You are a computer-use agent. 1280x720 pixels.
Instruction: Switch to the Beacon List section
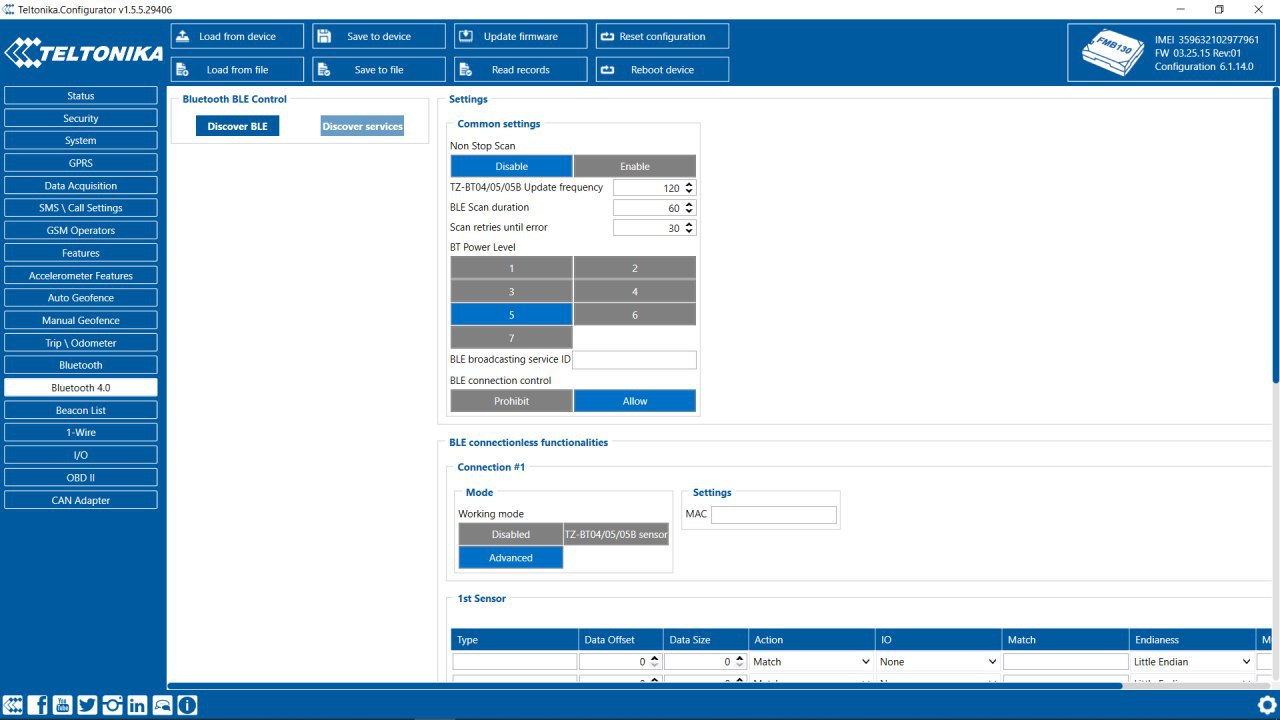[x=81, y=410]
